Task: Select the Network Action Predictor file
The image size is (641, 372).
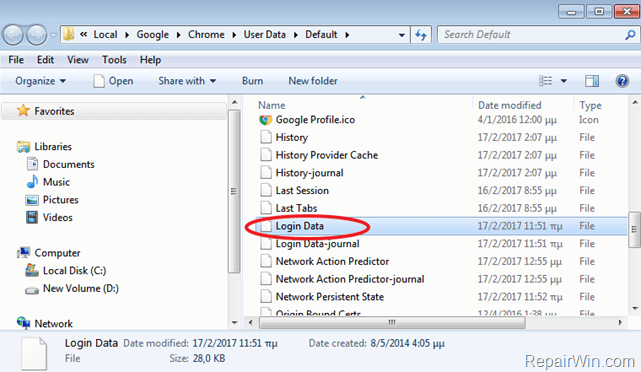Action: click(332, 261)
